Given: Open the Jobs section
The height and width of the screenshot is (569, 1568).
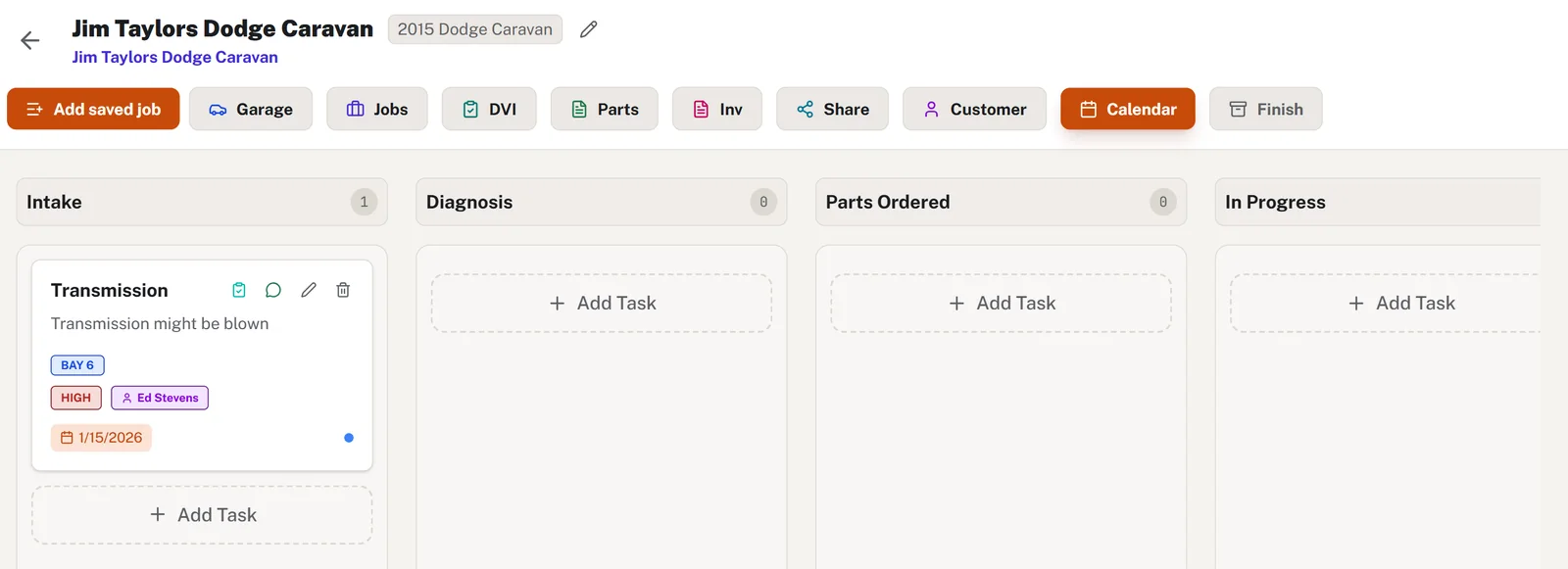Looking at the screenshot, I should (377, 109).
